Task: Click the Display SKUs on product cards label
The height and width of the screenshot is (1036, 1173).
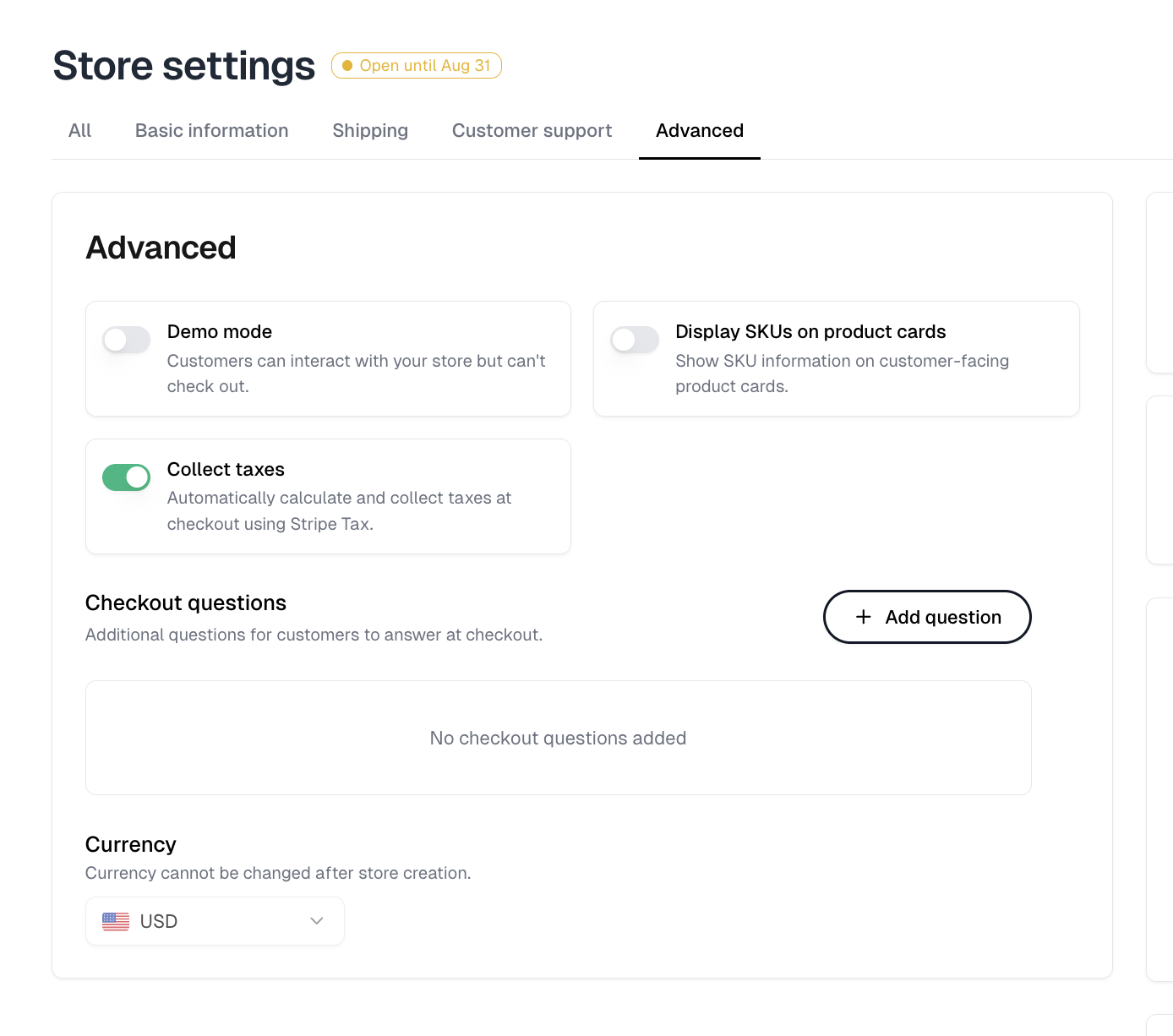Action: pyautogui.click(x=810, y=331)
